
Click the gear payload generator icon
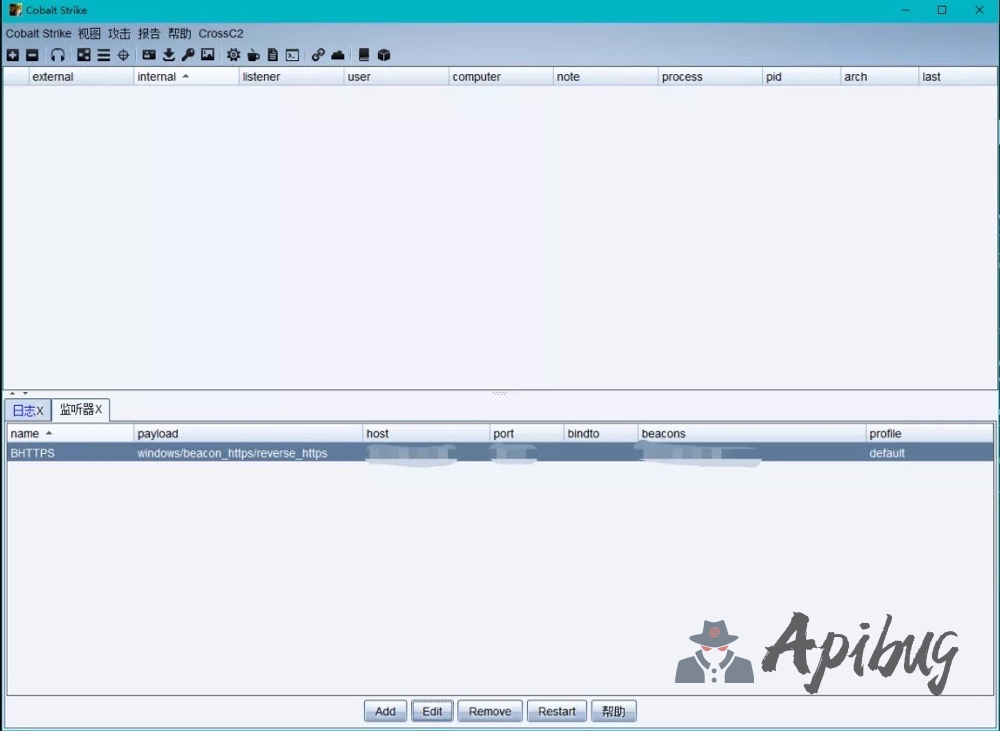point(233,55)
